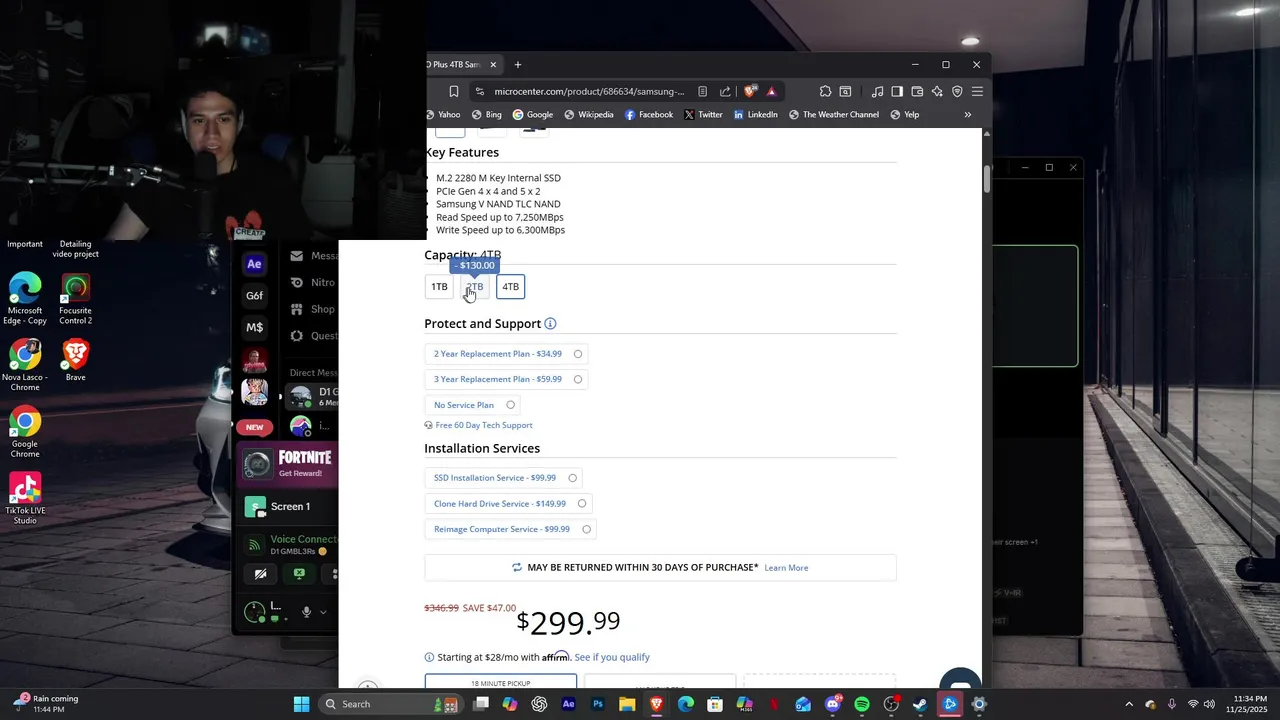Open After Effects from taskbar

pyautogui.click(x=569, y=704)
